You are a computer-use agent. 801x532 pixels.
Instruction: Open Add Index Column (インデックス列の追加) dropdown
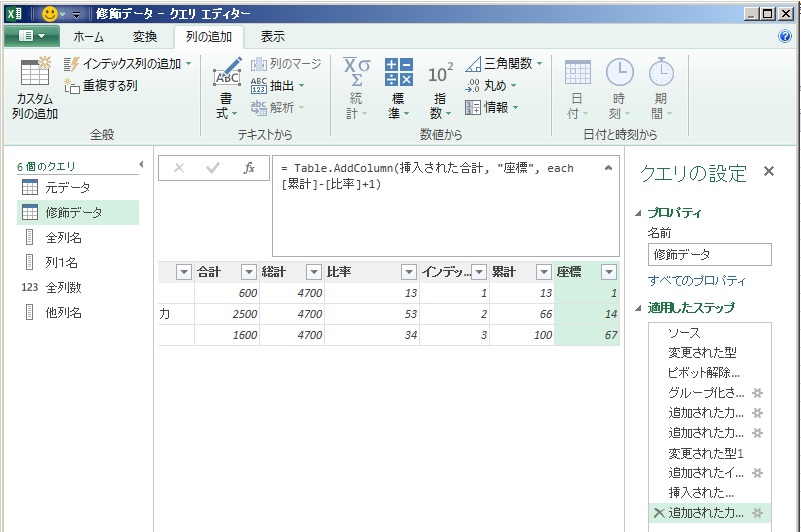[189, 64]
